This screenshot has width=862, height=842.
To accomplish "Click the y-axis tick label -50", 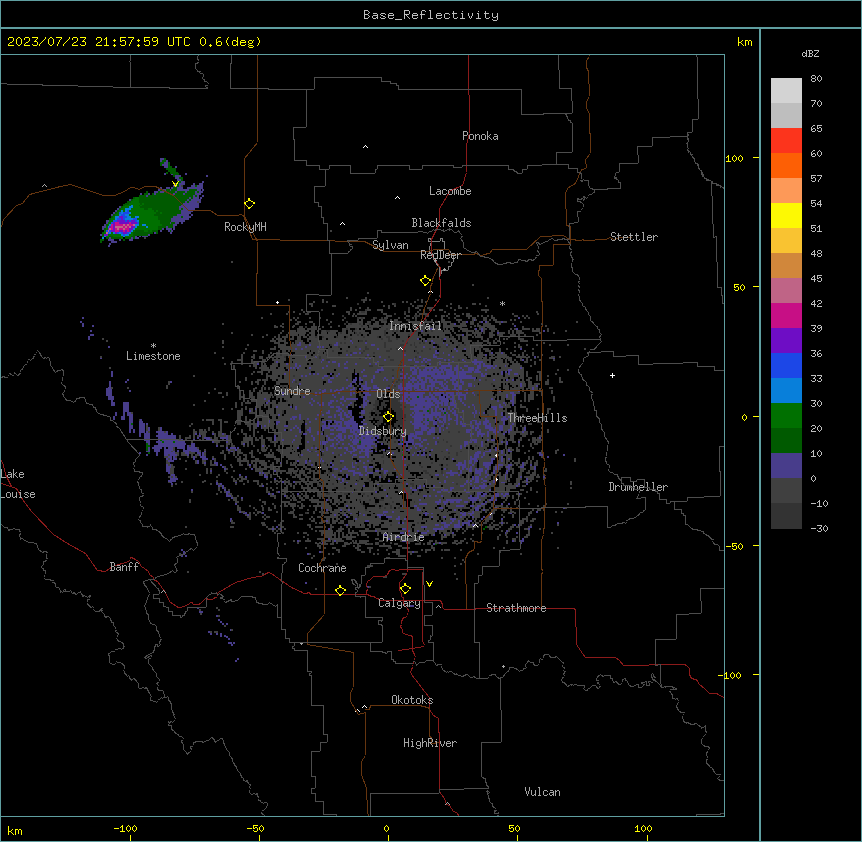I will [x=734, y=546].
